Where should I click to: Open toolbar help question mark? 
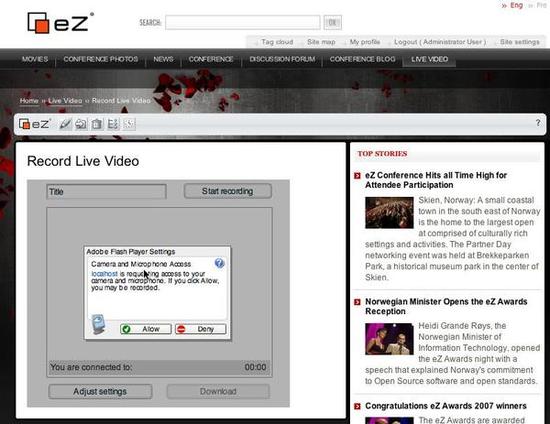[538, 123]
